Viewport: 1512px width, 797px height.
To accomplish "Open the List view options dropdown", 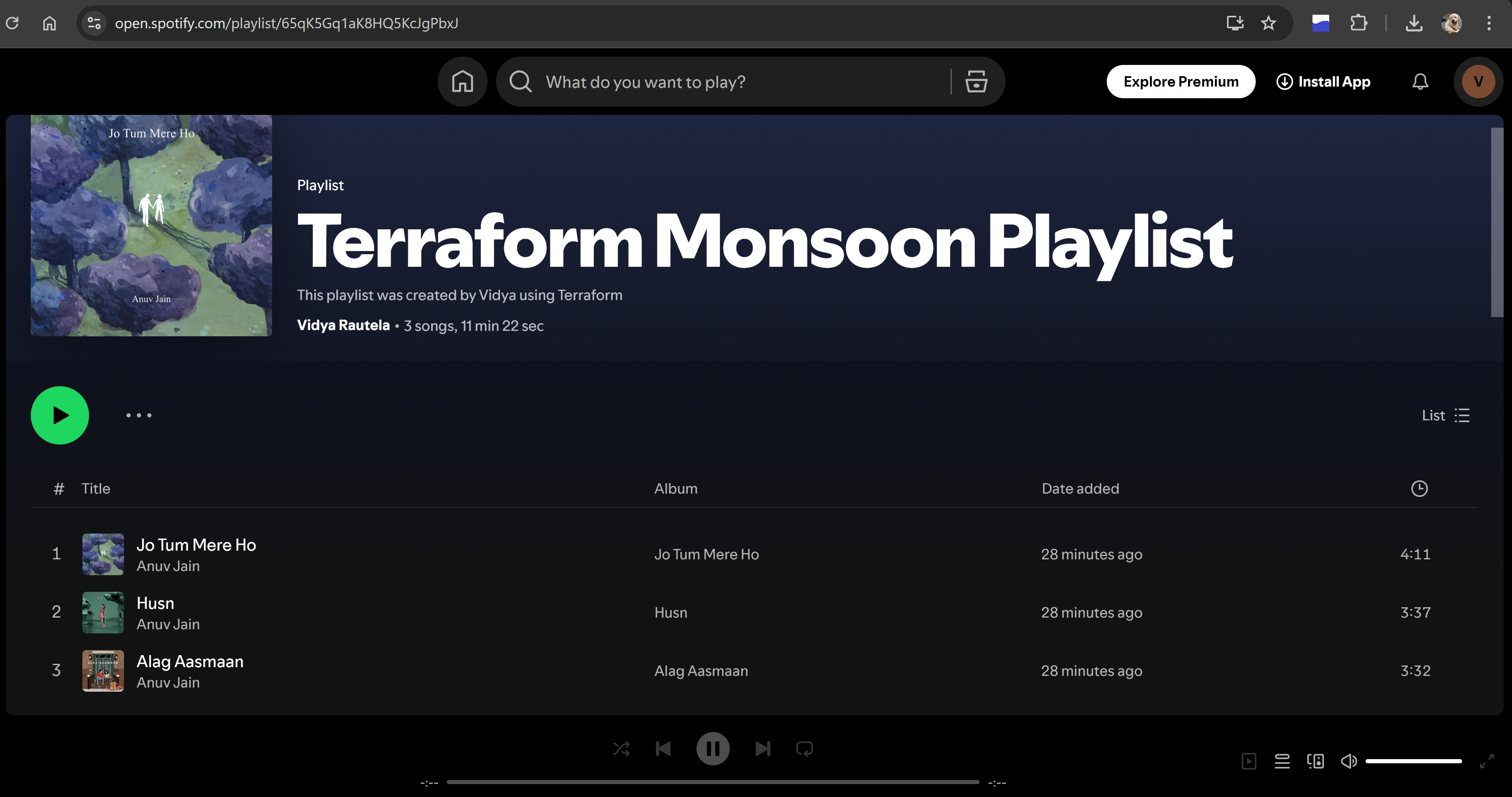I will point(1446,415).
